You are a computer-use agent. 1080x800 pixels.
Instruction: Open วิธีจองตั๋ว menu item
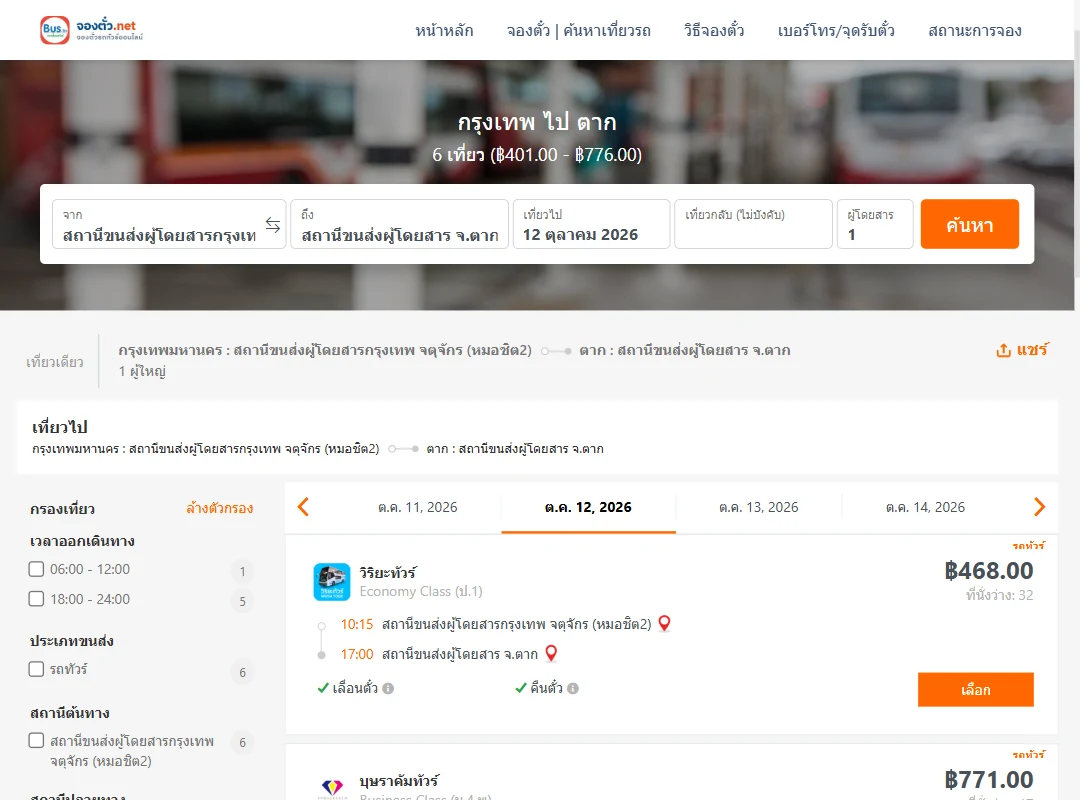click(x=714, y=31)
